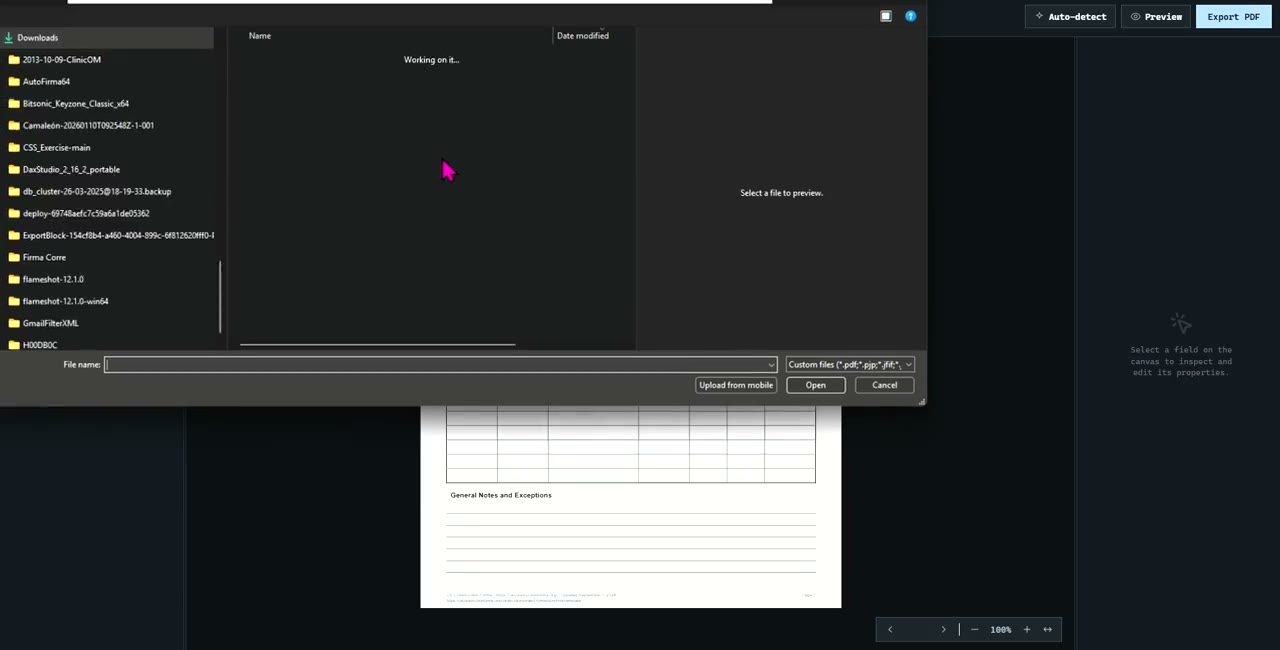This screenshot has width=1280, height=650.
Task: Select the Camaleón-20260110T092548Z-1-001 folder
Action: 88,126
